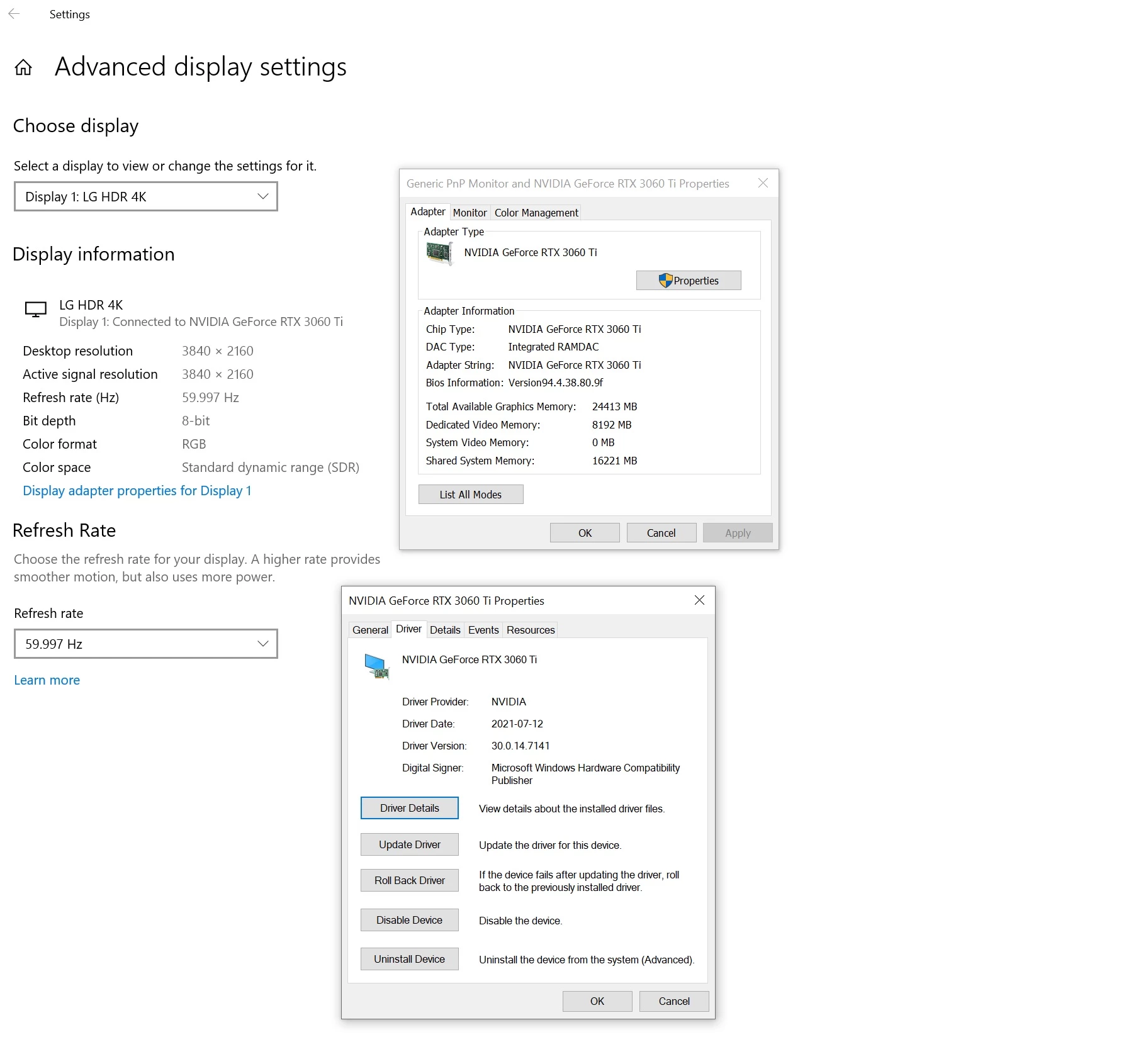Open the Display 1: LG HDR 4K dropdown

pos(146,197)
